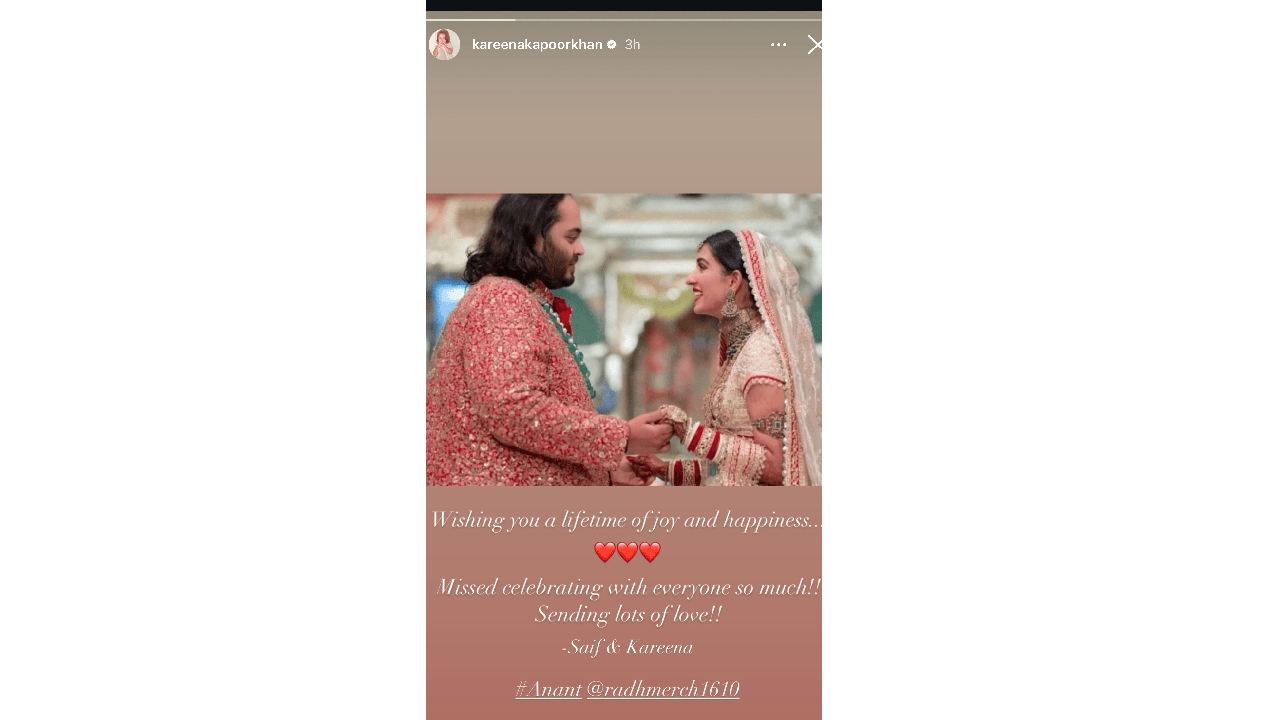Click the wedding couple photo
This screenshot has width=1280, height=720.
coord(624,339)
